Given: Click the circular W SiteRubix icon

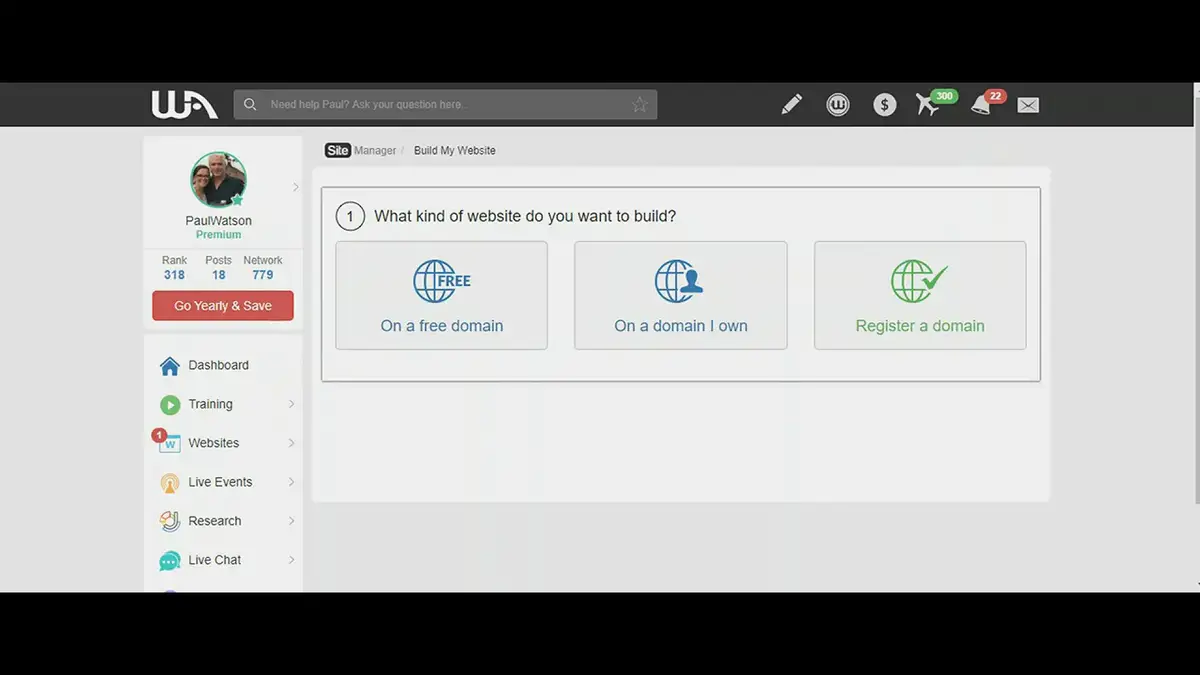Looking at the screenshot, I should 838,104.
